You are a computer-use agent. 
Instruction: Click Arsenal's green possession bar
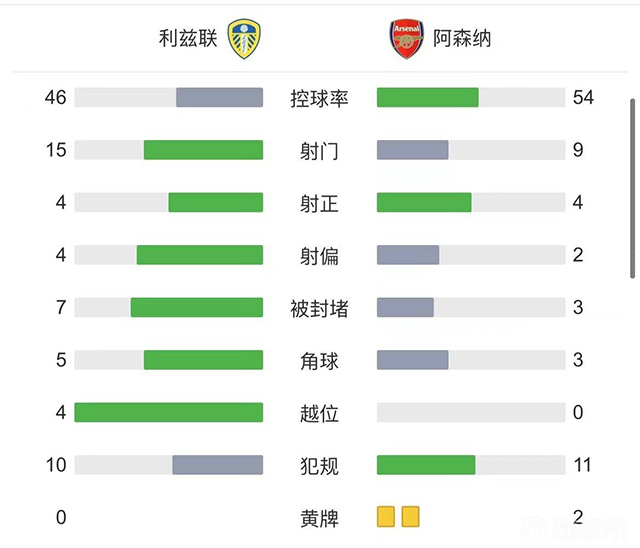coord(427,97)
